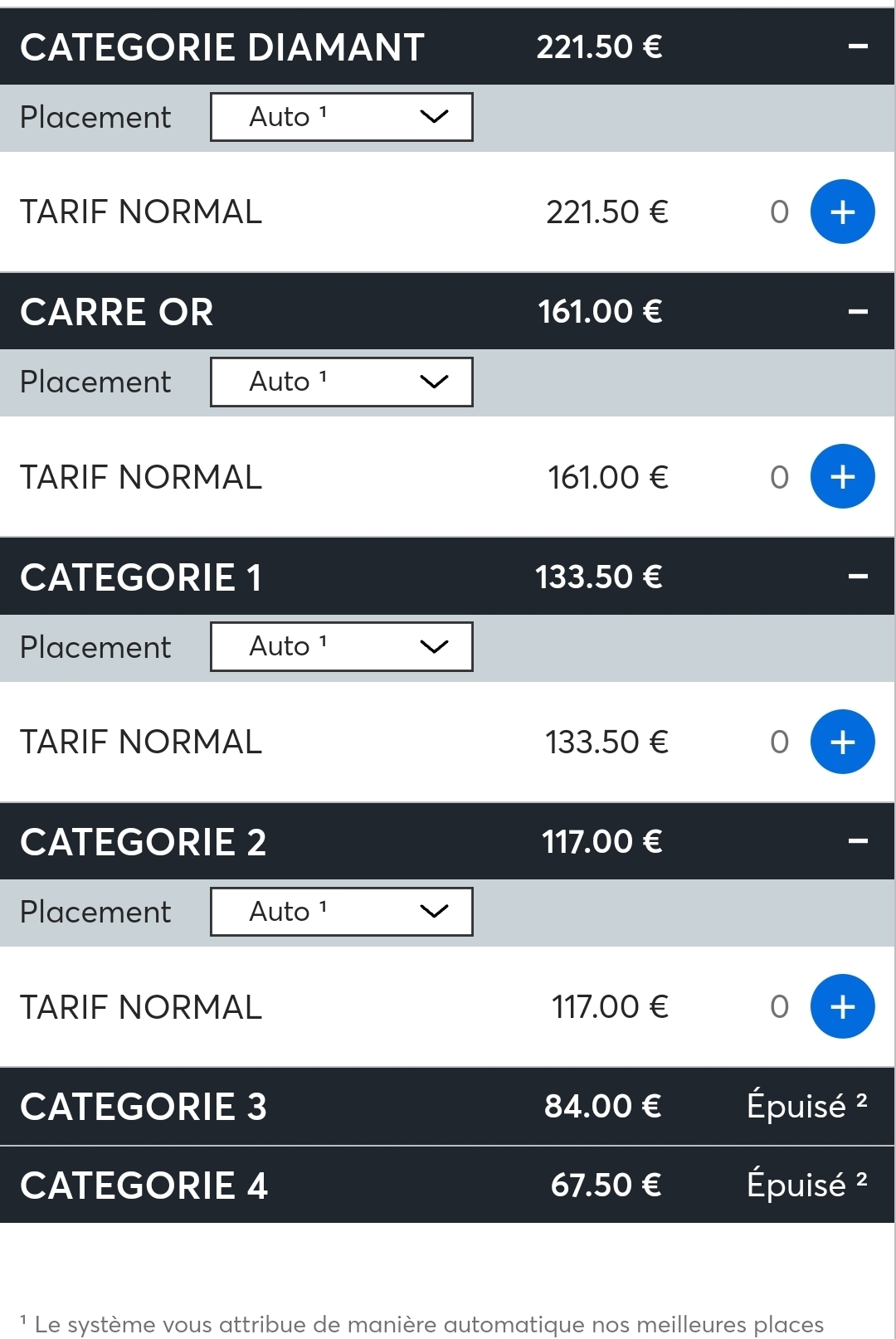Screen dimensions: 896x1339
Task: Collapse Carre Or section with minus icon
Action: pyautogui.click(x=858, y=312)
